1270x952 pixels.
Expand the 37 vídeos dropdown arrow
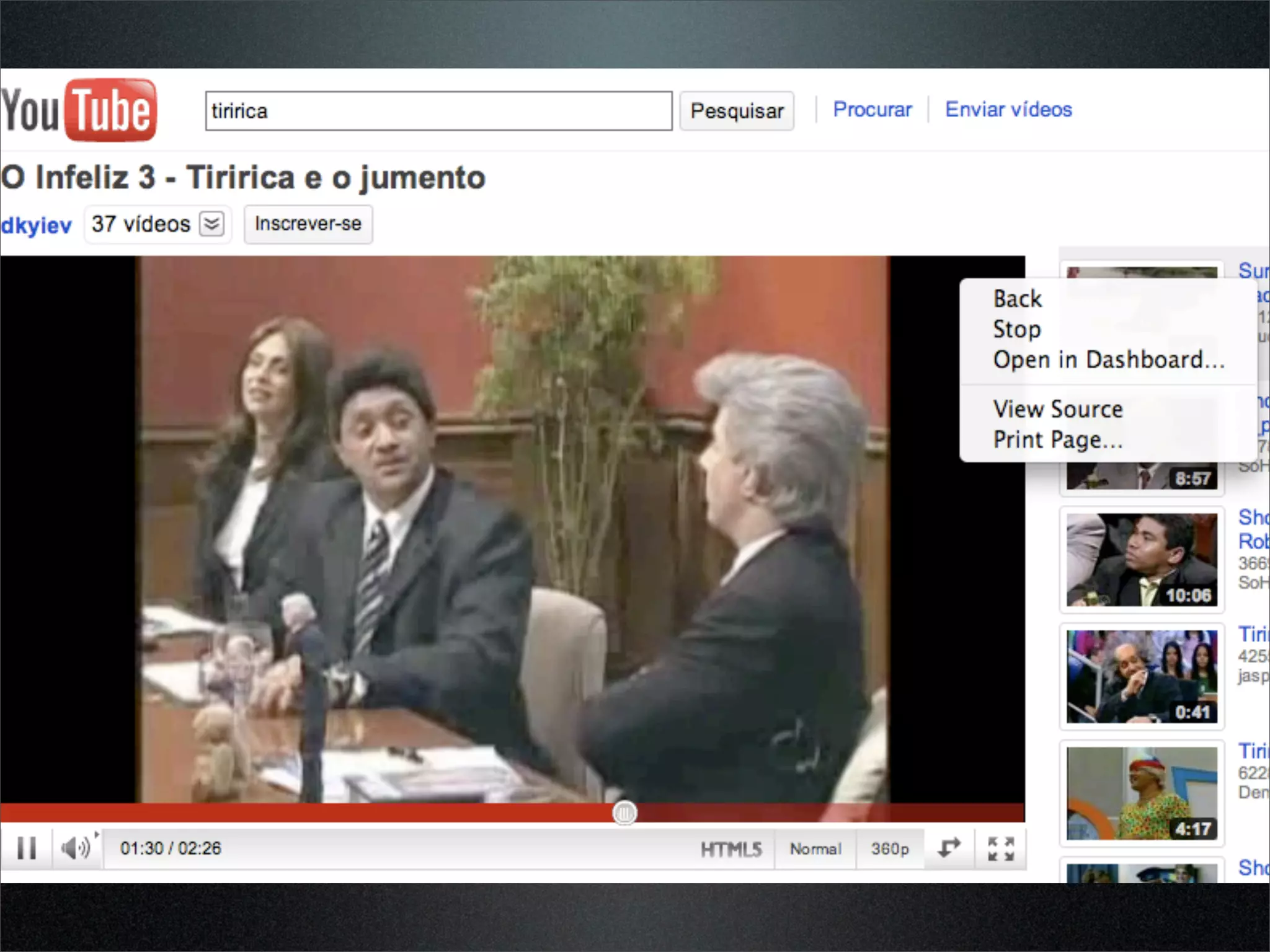pos(211,224)
